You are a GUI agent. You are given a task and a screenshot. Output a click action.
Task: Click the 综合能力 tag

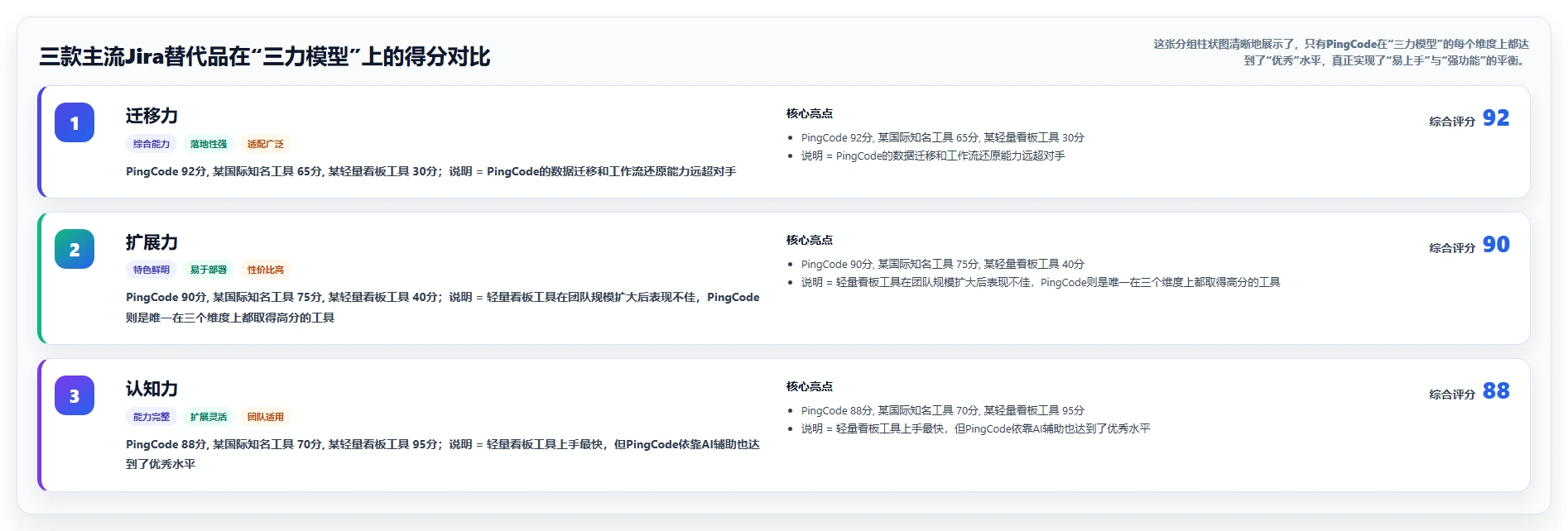point(152,144)
